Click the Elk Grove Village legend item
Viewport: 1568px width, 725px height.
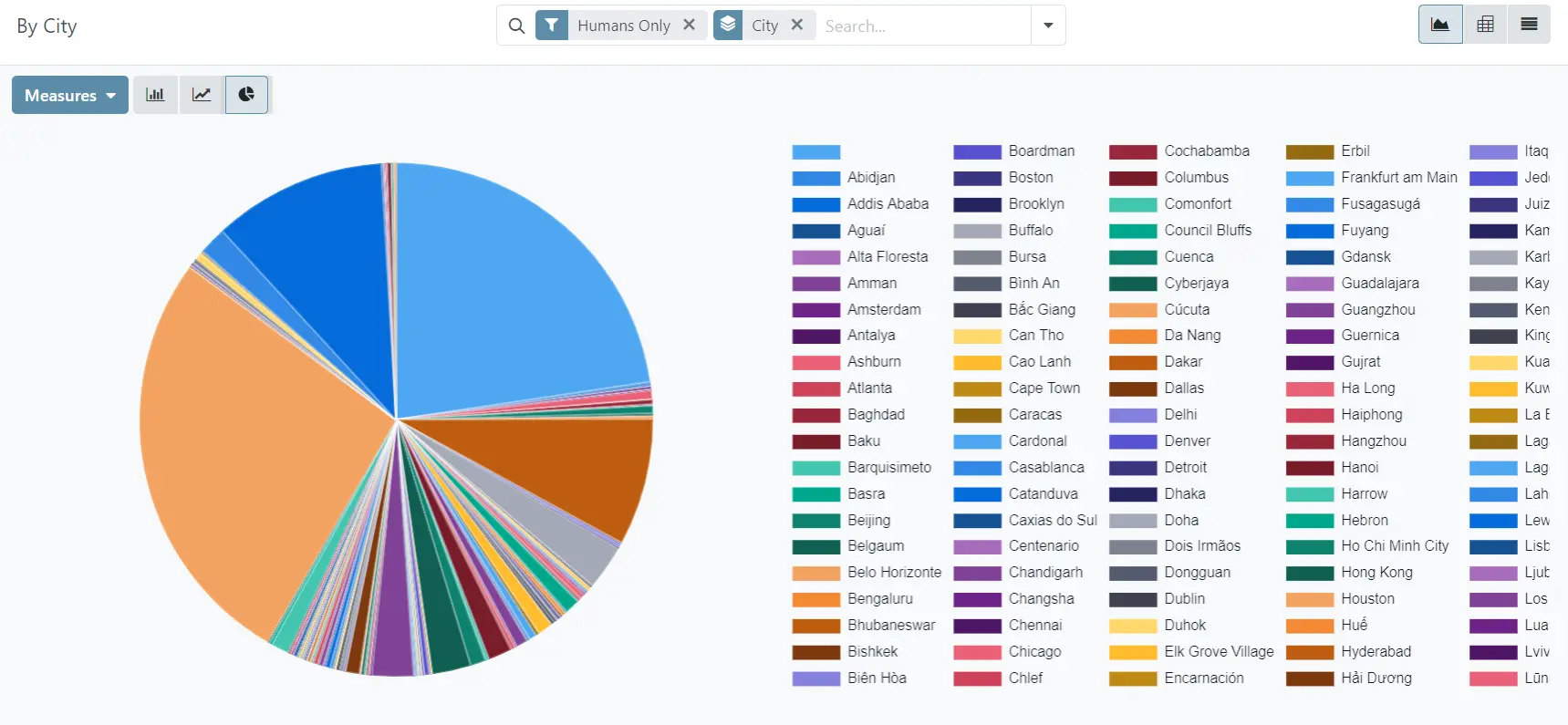[x=1218, y=652]
